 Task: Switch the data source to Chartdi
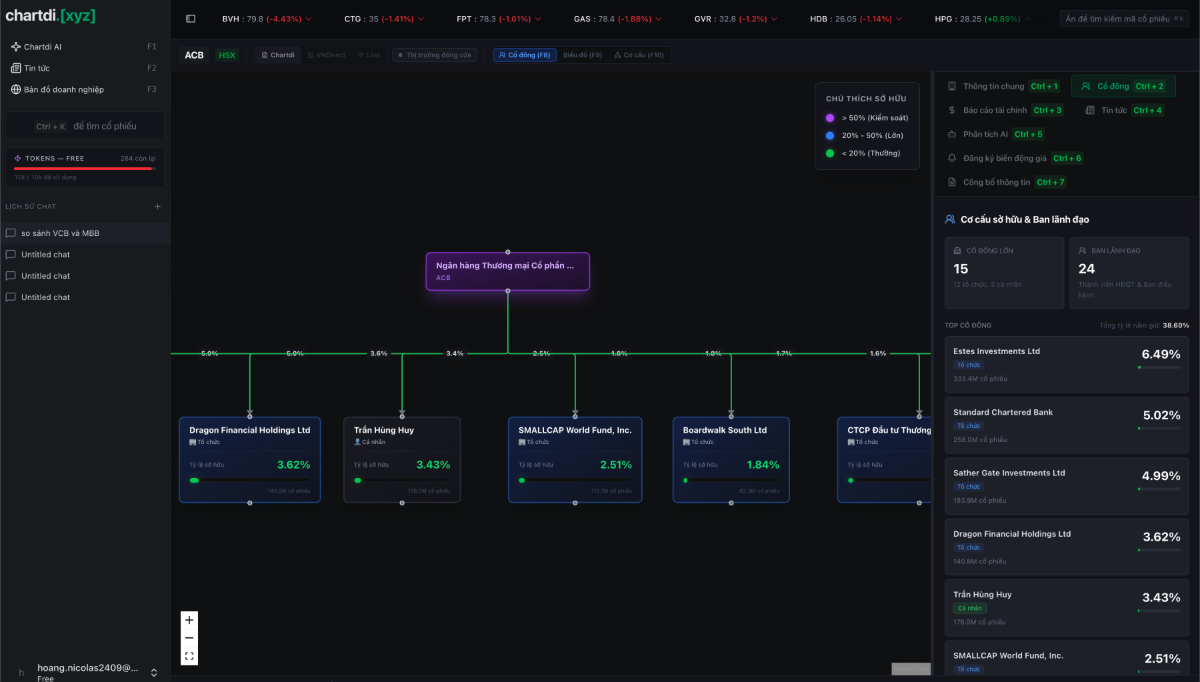(x=278, y=55)
